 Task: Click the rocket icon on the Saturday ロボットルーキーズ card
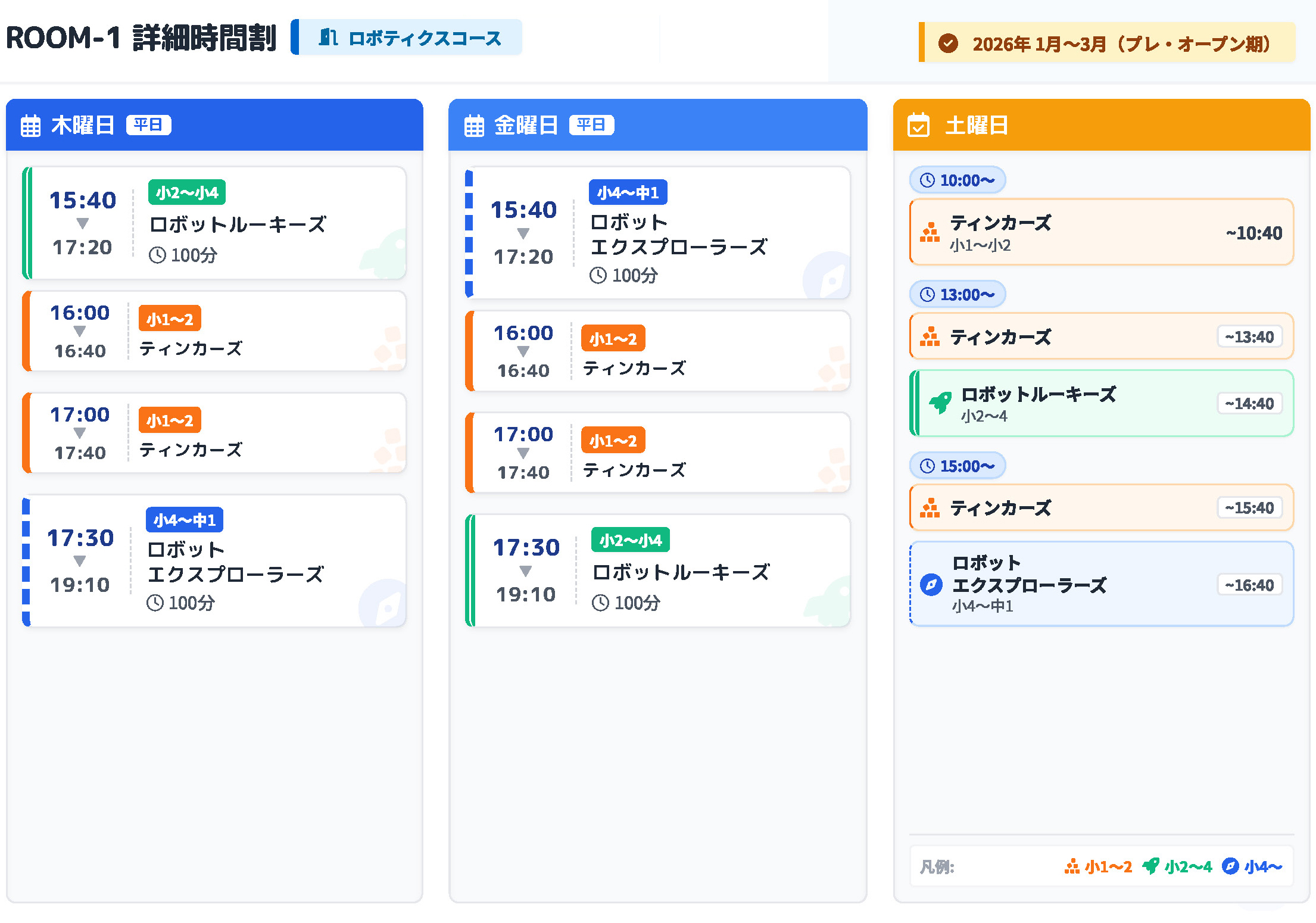[941, 403]
